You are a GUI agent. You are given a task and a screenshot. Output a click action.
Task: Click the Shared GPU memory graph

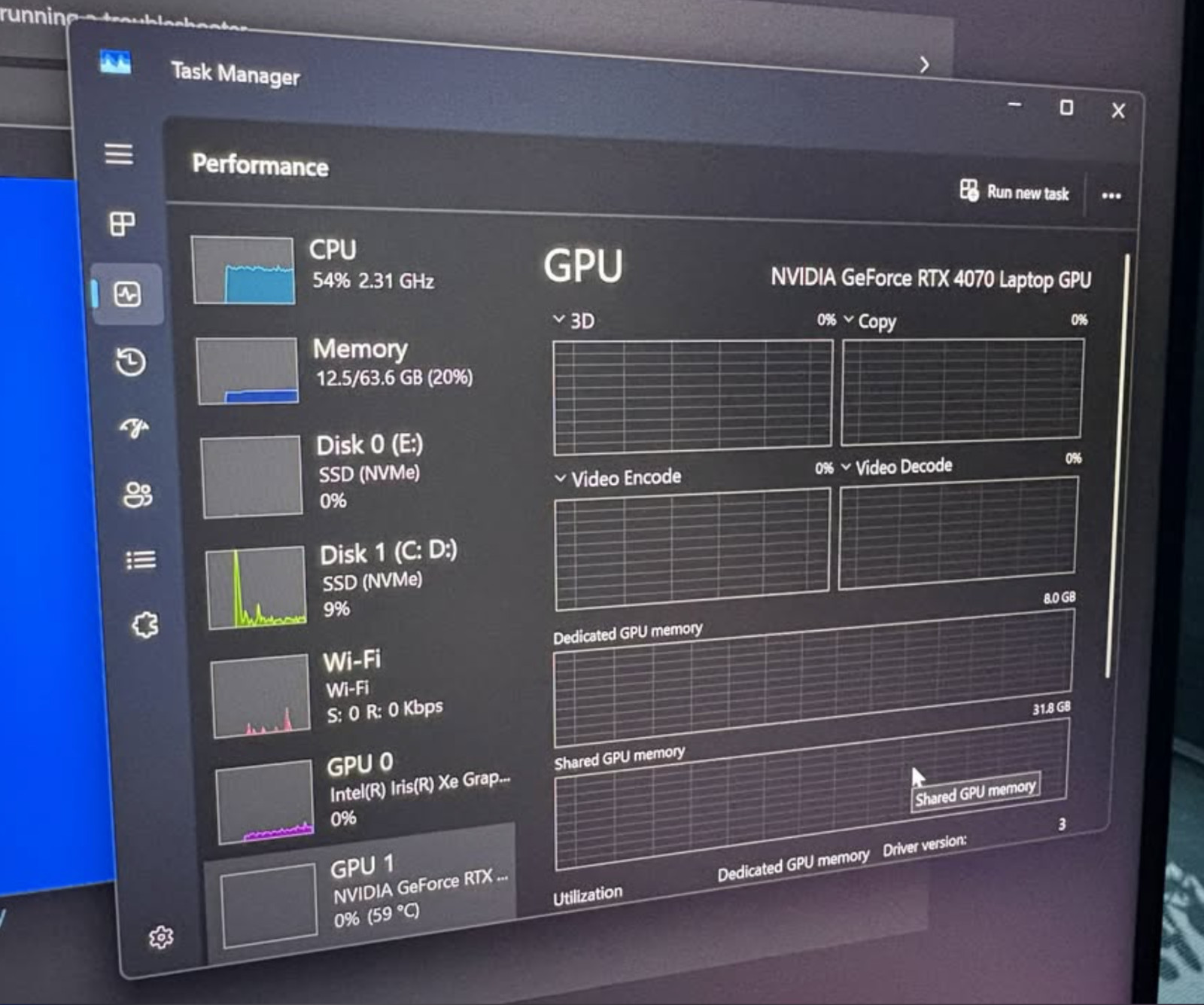(x=811, y=794)
